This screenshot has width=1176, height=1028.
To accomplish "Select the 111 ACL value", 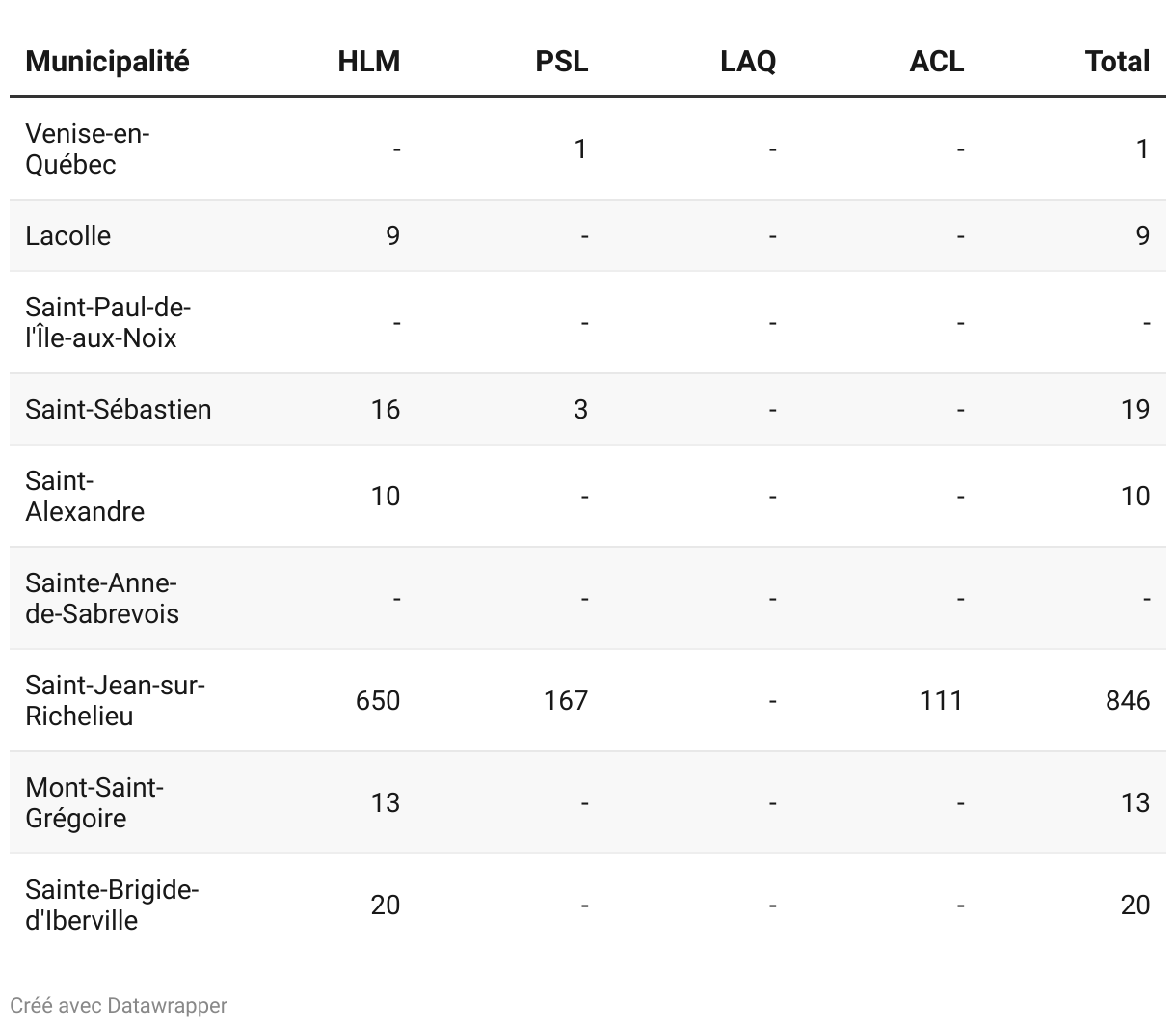I will click(942, 700).
